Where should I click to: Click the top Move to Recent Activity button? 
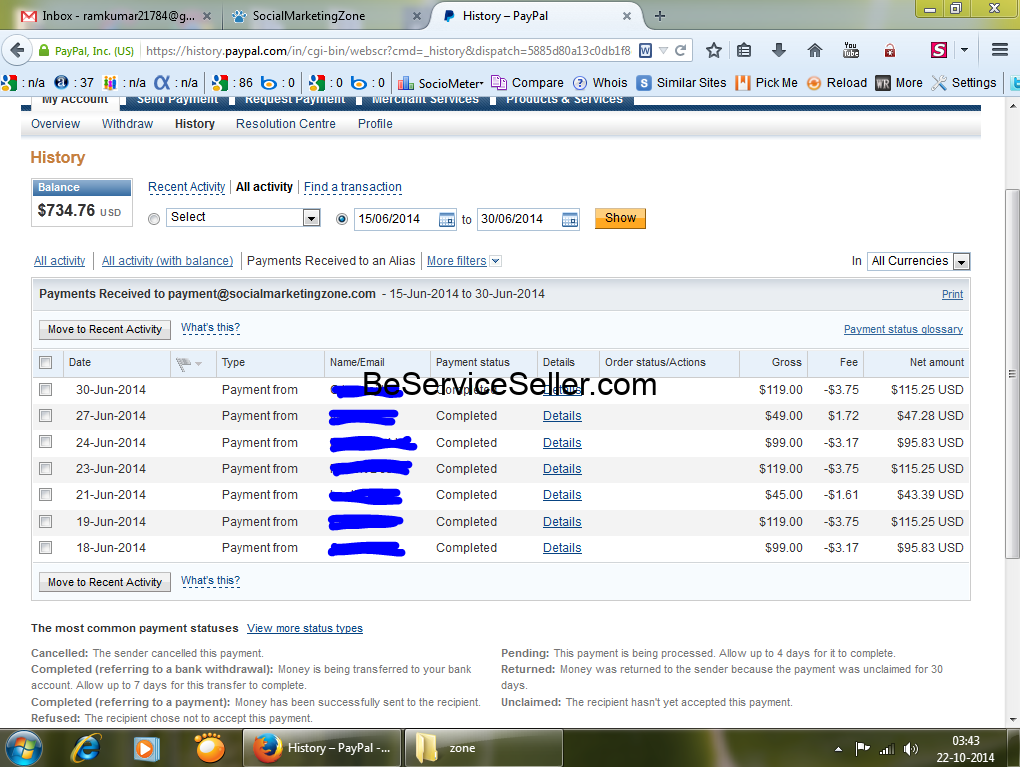click(105, 329)
